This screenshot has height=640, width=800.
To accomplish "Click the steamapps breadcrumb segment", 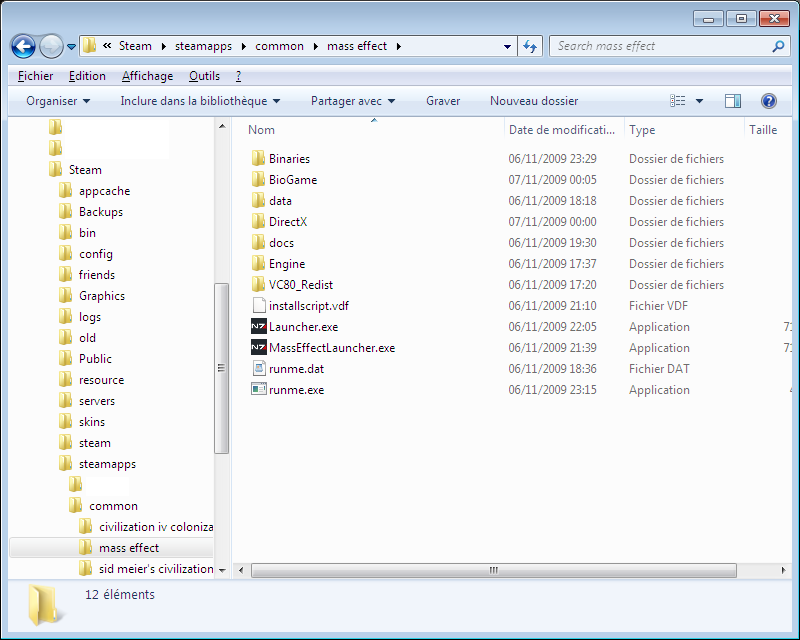I will pyautogui.click(x=203, y=46).
